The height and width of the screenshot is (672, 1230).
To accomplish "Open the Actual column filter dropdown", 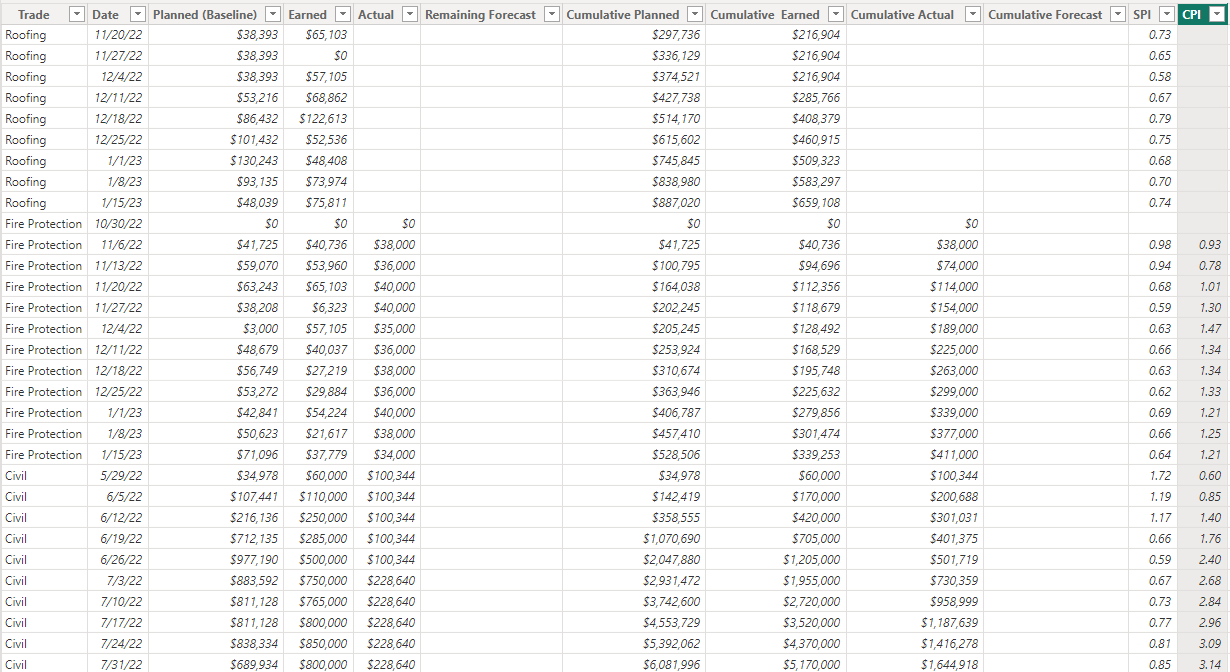I will [x=411, y=15].
